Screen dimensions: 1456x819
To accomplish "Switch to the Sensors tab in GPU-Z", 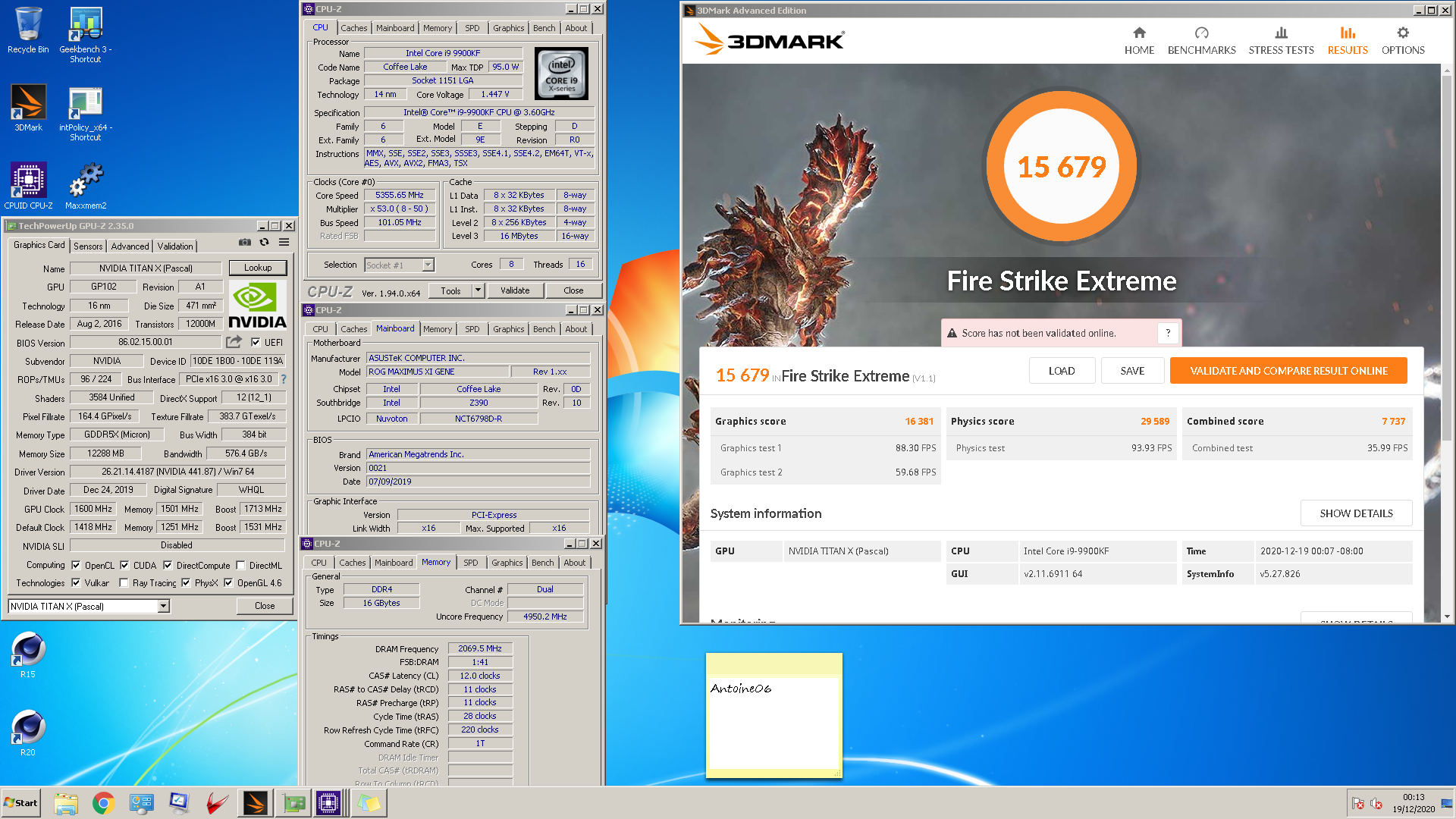I will [x=88, y=246].
